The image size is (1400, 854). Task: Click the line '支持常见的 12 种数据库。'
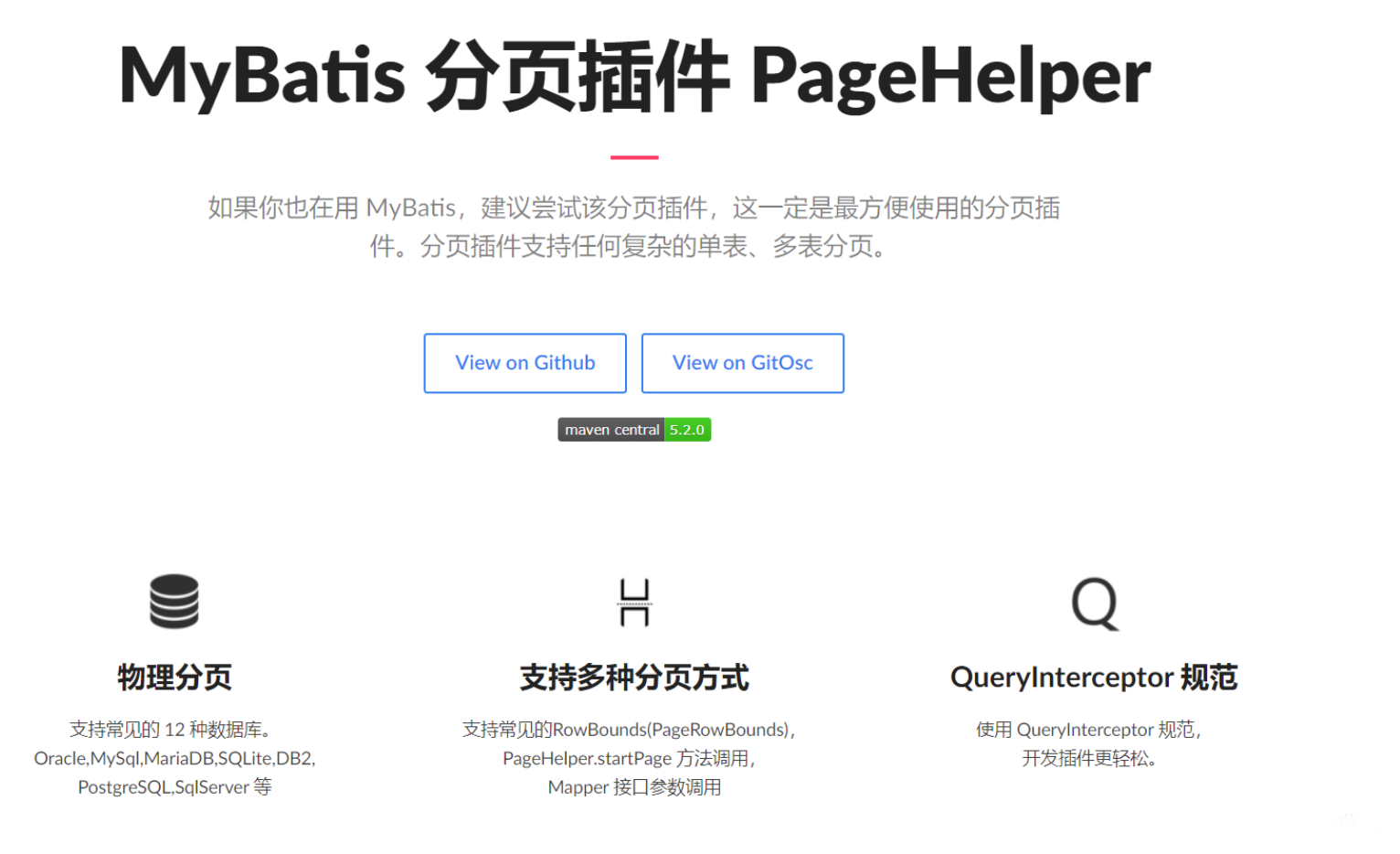coord(171,730)
